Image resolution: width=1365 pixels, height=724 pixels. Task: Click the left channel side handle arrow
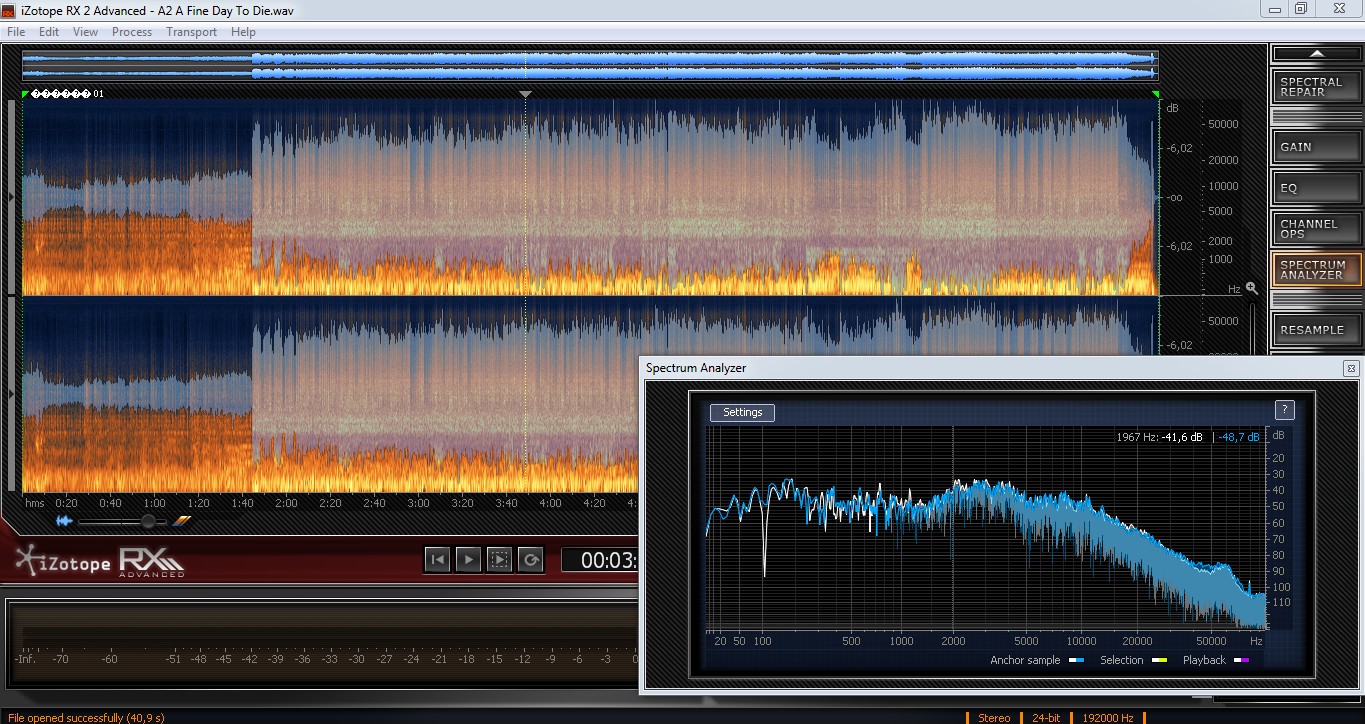pyautogui.click(x=12, y=197)
